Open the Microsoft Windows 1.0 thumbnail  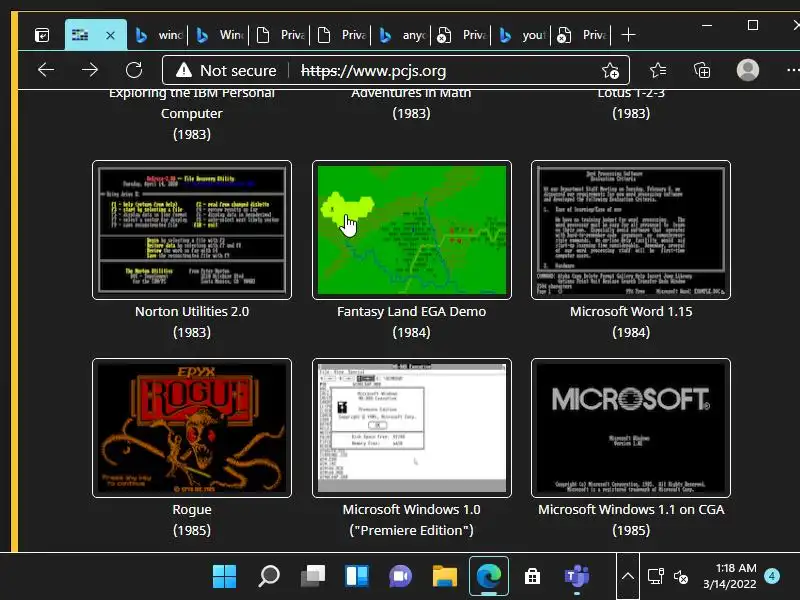pyautogui.click(x=412, y=428)
